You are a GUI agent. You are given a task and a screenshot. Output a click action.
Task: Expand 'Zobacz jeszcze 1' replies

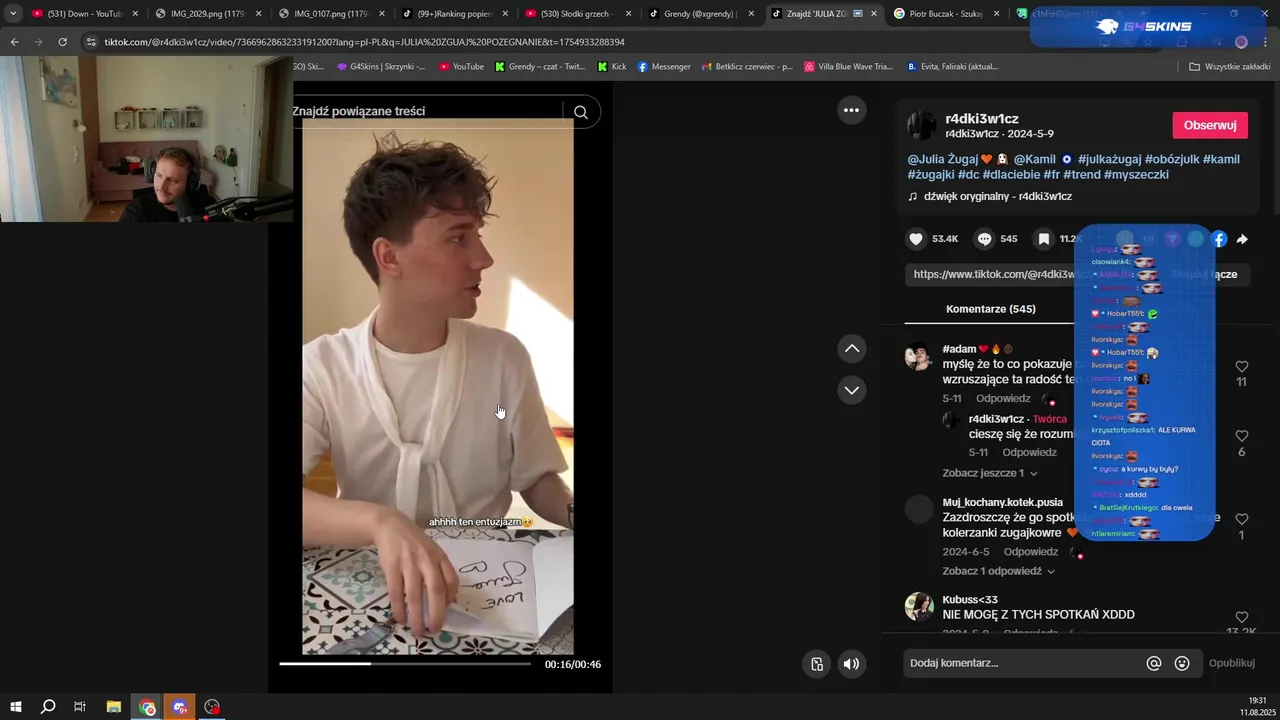point(990,473)
